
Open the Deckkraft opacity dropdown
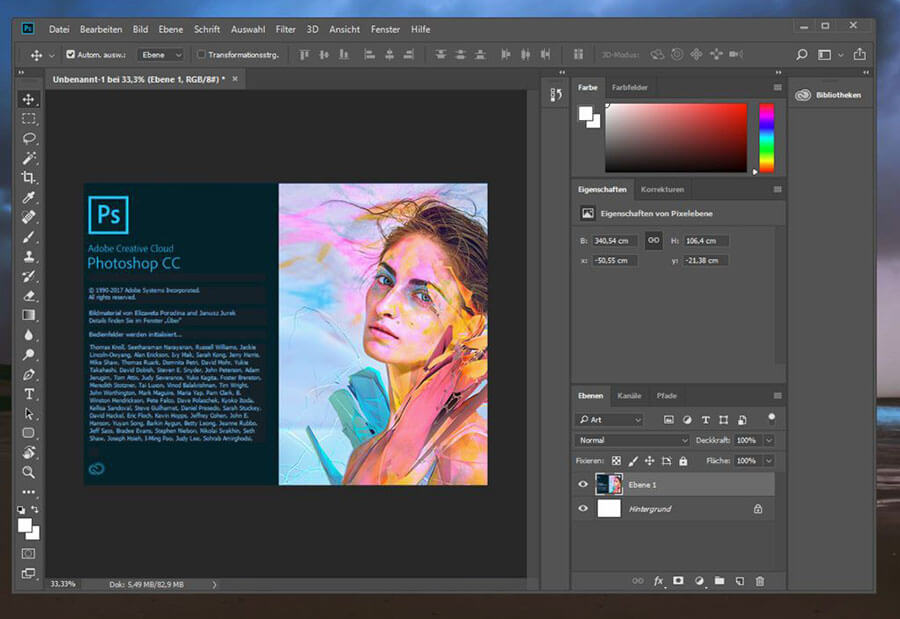[x=768, y=440]
